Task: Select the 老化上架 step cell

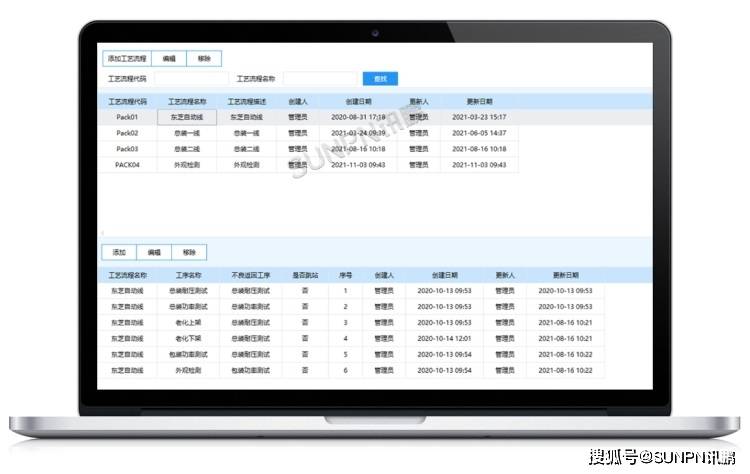Action: point(188,323)
